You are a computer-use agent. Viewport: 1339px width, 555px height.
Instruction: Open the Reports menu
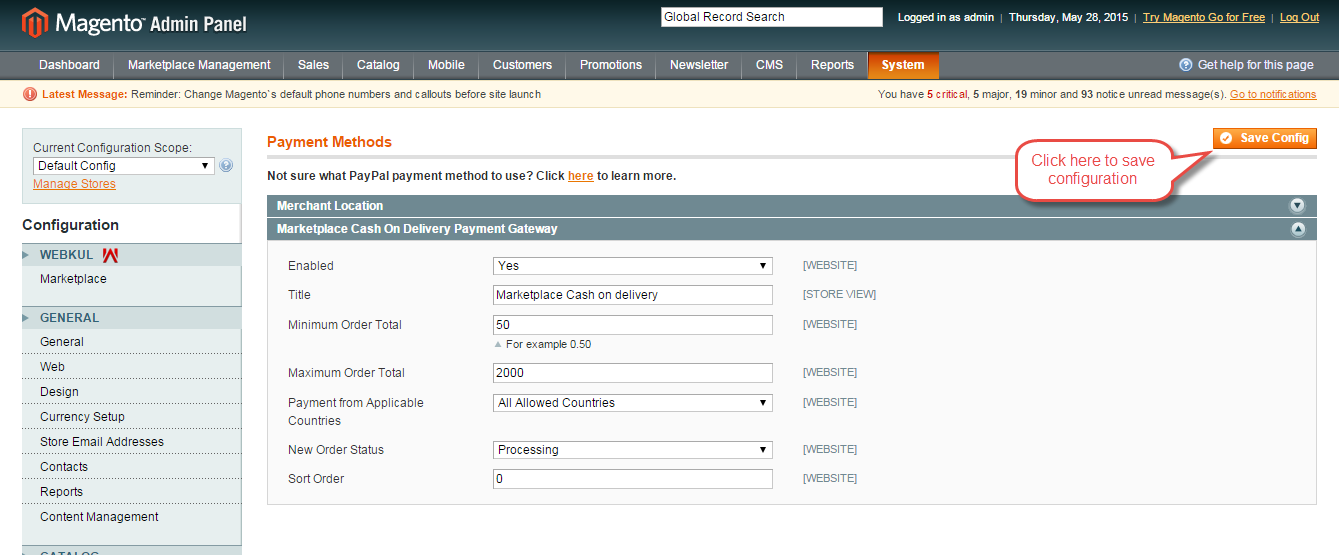point(832,65)
